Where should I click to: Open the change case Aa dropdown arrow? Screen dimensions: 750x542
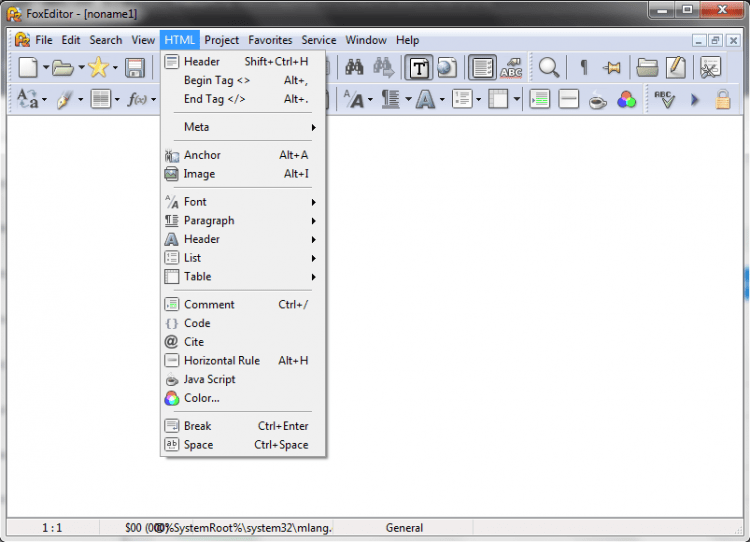[x=44, y=100]
